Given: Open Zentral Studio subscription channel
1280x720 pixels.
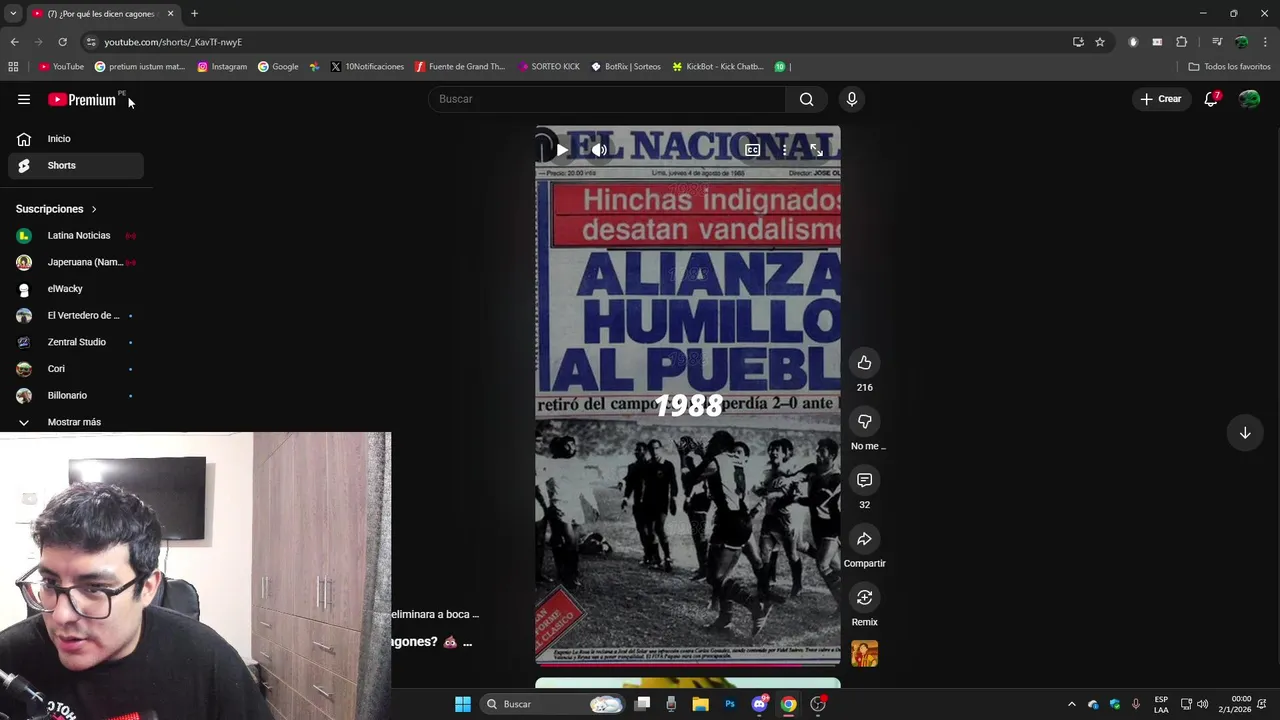Looking at the screenshot, I should click(76, 342).
